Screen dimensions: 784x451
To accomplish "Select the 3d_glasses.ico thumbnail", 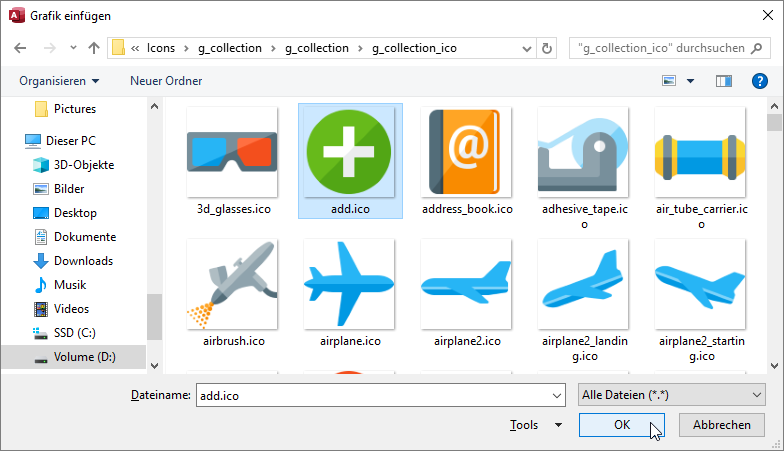I will coord(232,152).
